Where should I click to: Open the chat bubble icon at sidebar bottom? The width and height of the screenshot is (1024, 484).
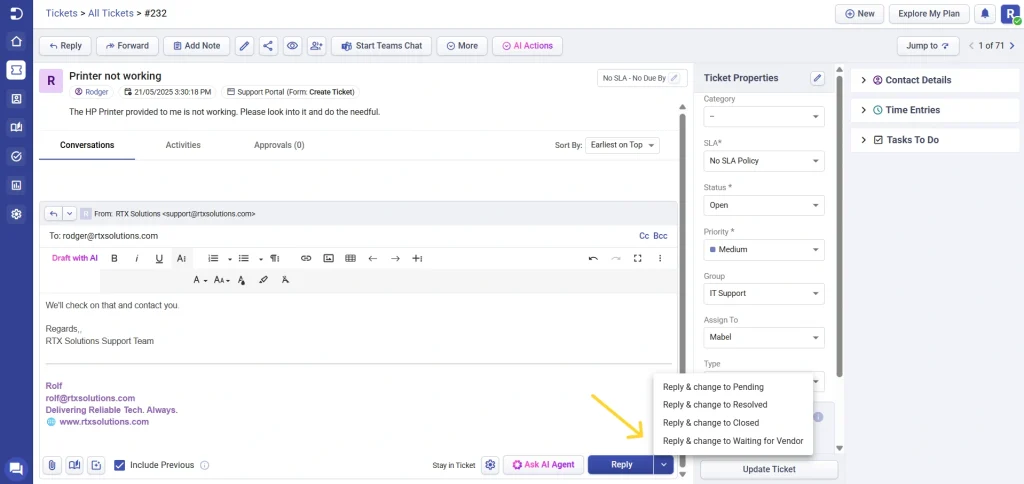(16, 468)
